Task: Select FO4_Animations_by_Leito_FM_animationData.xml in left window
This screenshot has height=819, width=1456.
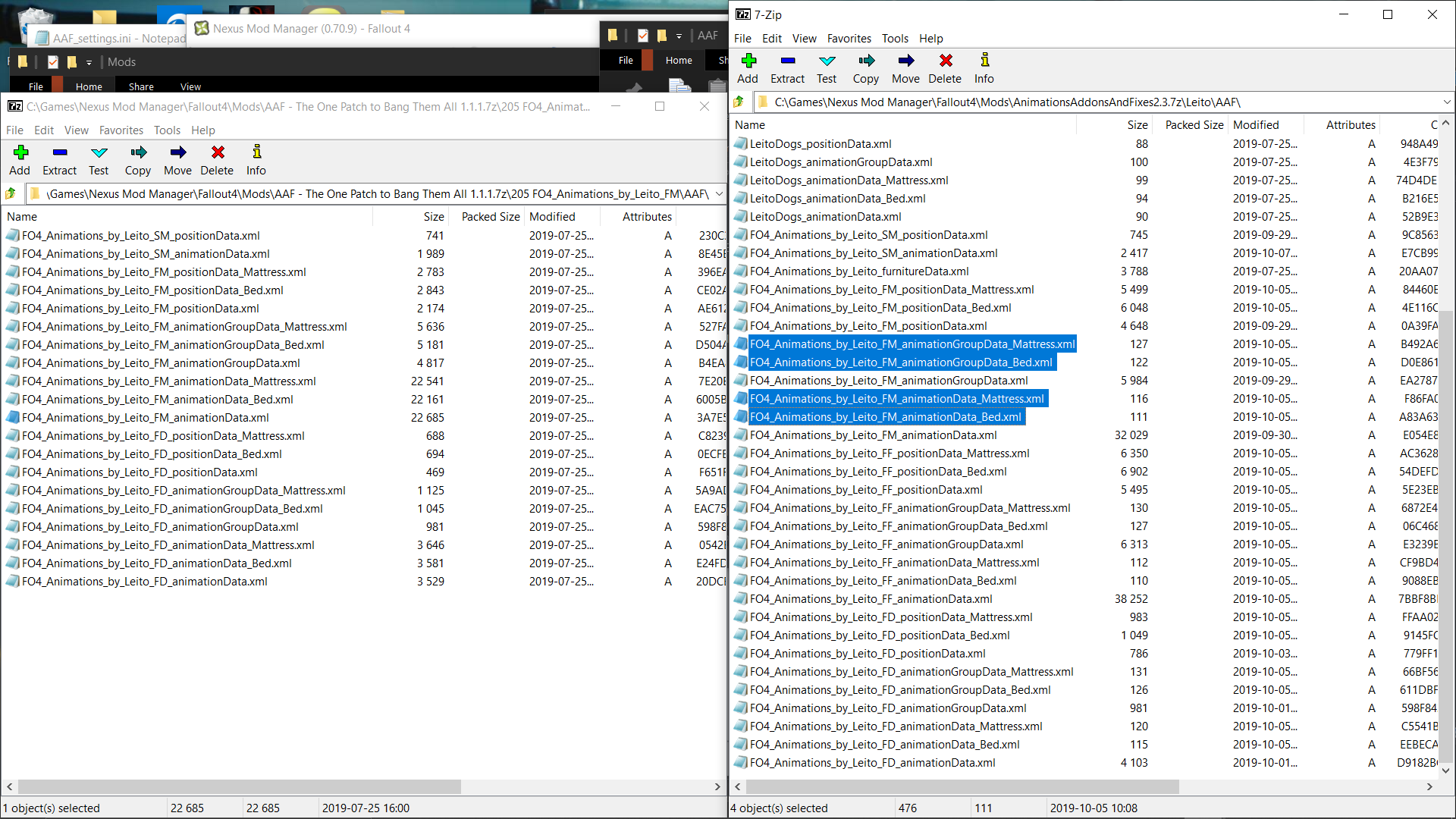Action: point(145,418)
